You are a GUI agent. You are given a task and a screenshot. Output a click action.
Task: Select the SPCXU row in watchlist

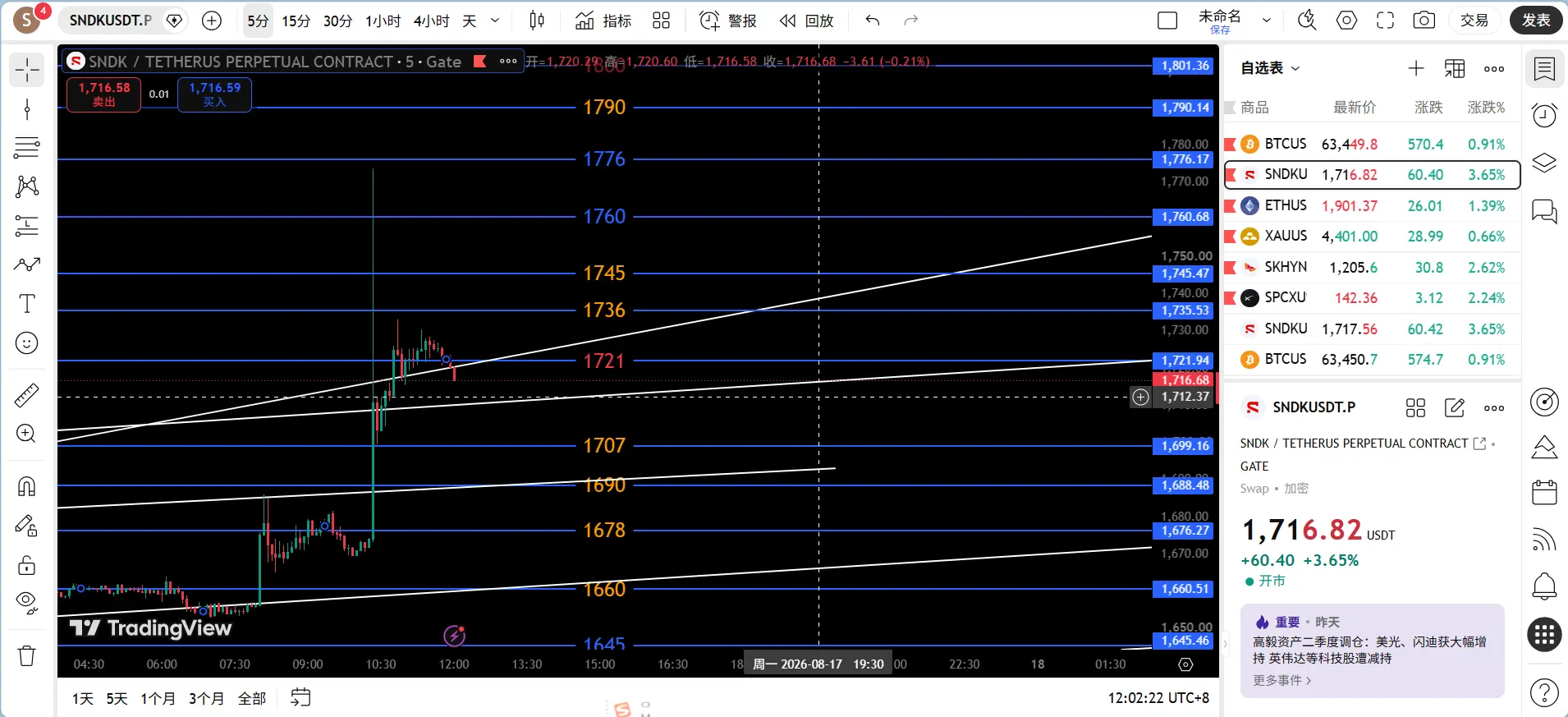point(1372,298)
